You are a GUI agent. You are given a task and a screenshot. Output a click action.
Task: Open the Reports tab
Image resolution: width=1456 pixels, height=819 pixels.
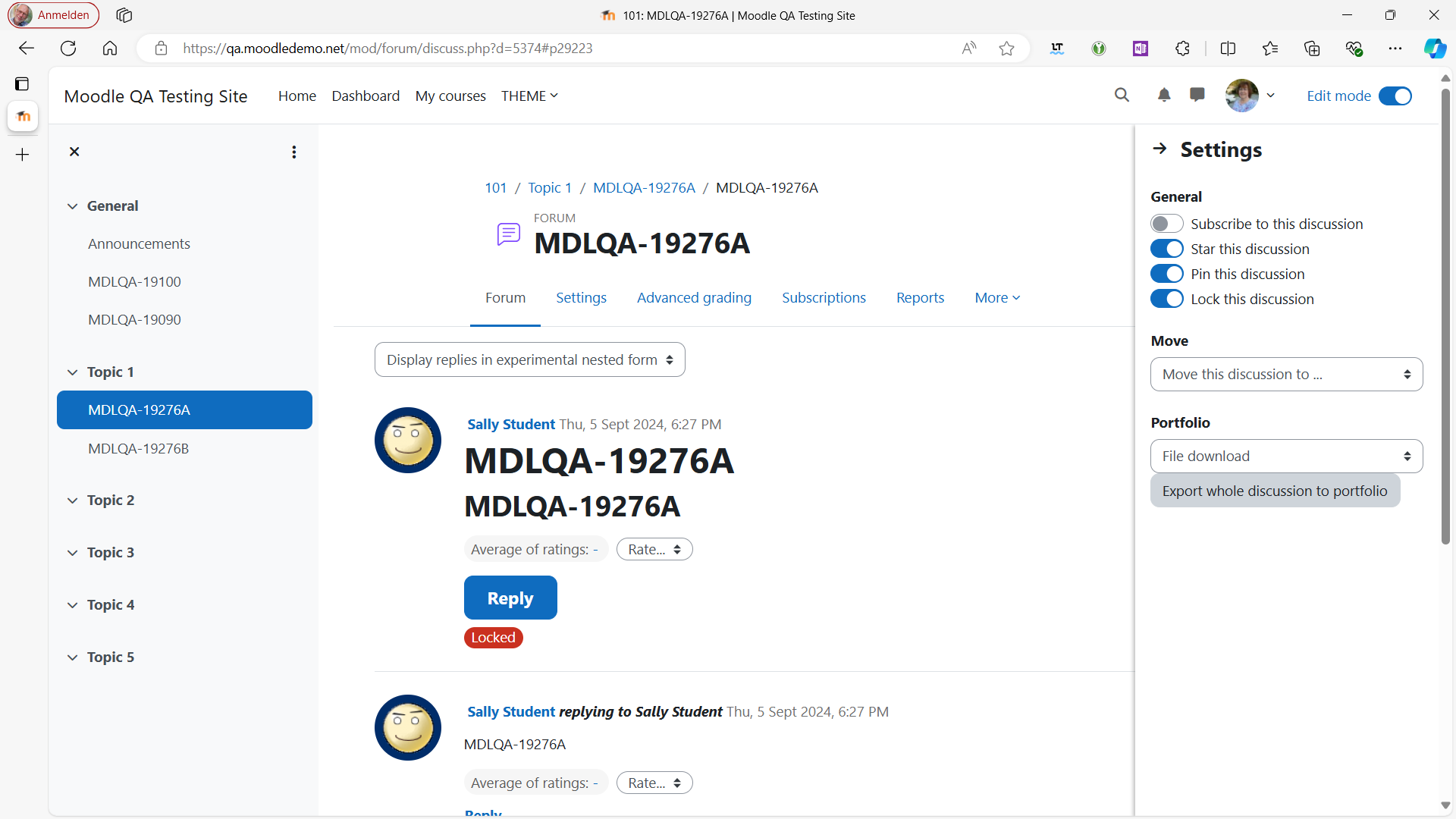[x=920, y=298]
